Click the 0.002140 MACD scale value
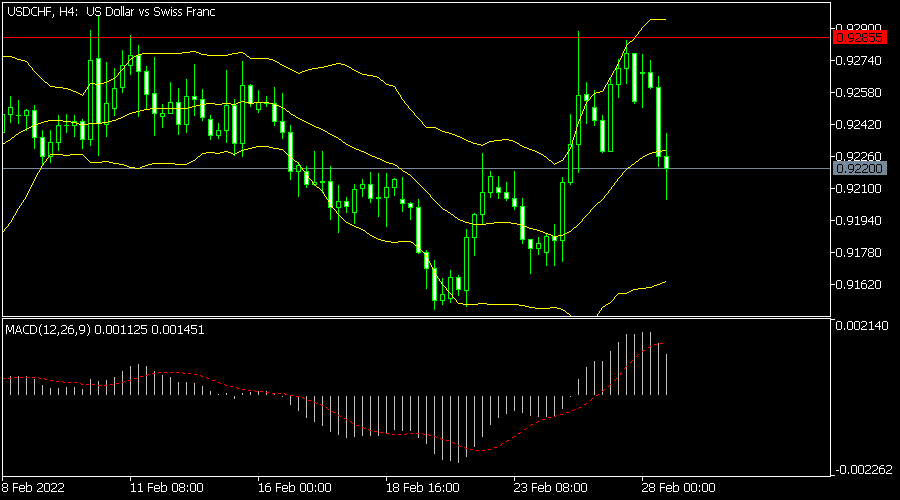The height and width of the screenshot is (500, 900). click(862, 325)
